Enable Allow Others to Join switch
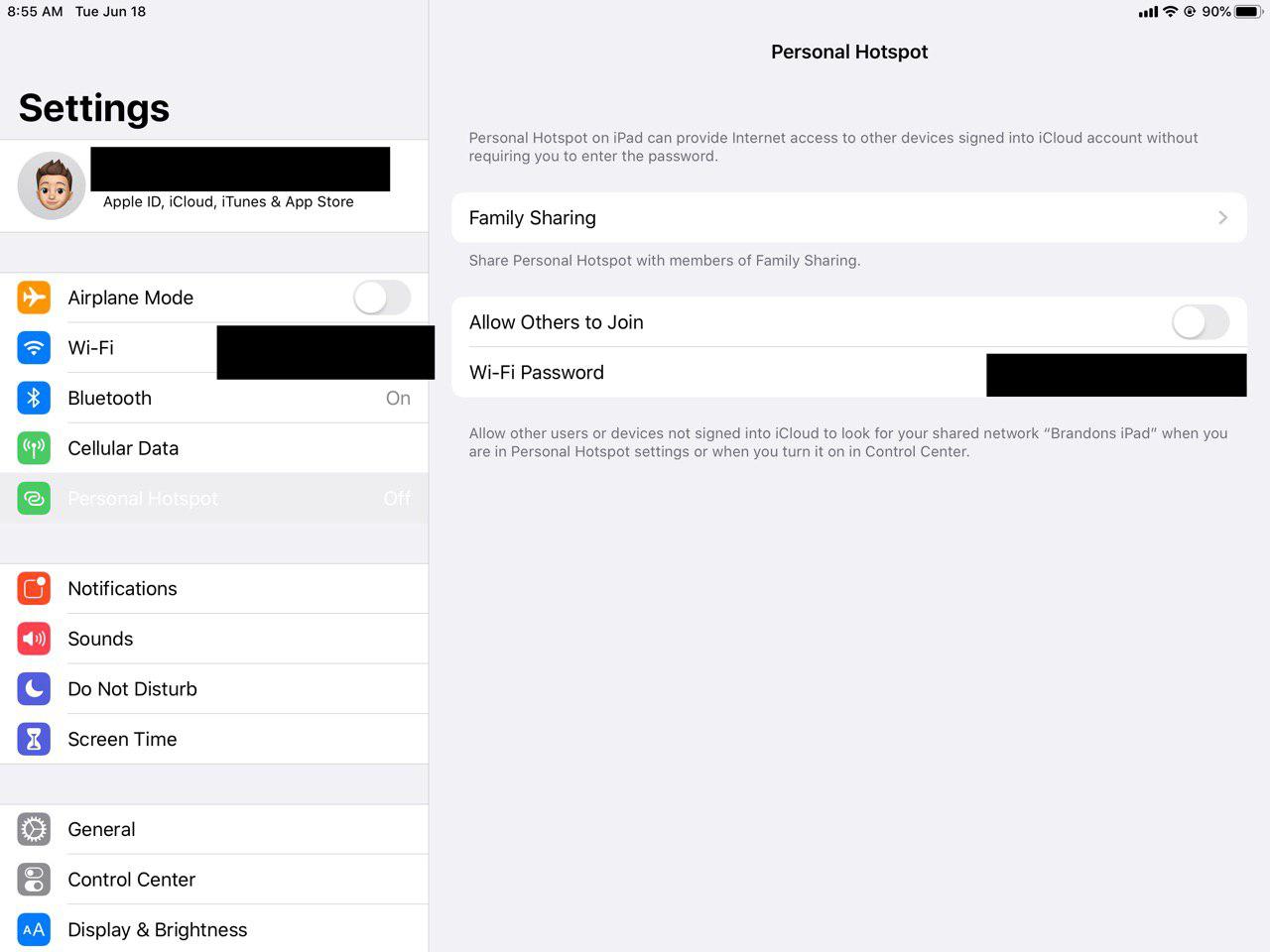 pyautogui.click(x=1201, y=322)
